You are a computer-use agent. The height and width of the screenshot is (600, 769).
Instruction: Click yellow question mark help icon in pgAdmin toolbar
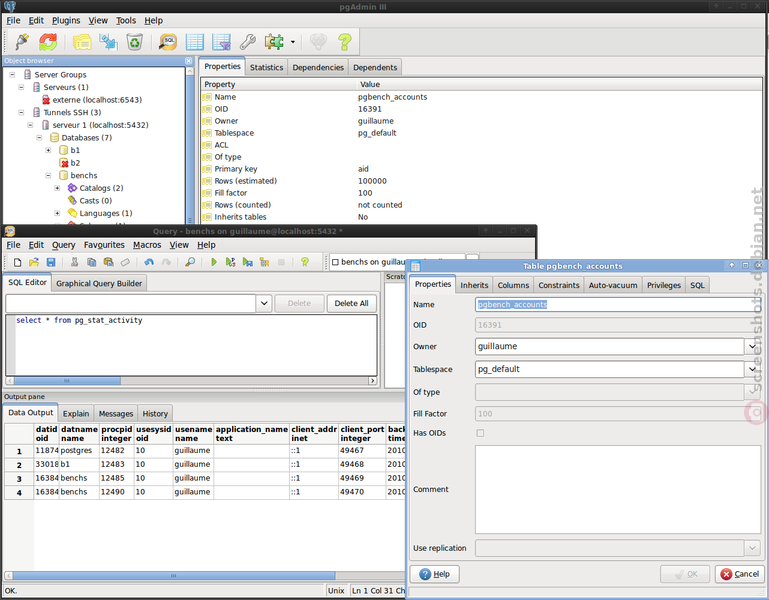pos(345,42)
